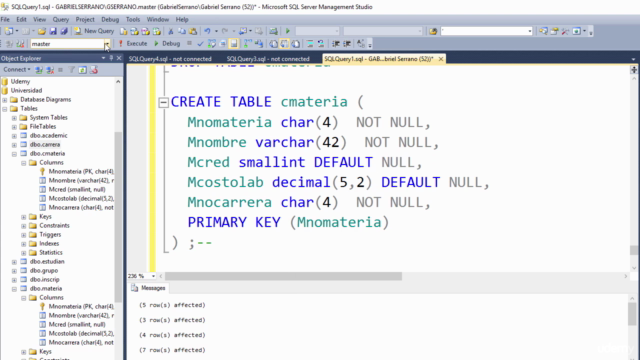640x360 pixels.
Task: Click the Cut scissors icon
Action: point(171,31)
